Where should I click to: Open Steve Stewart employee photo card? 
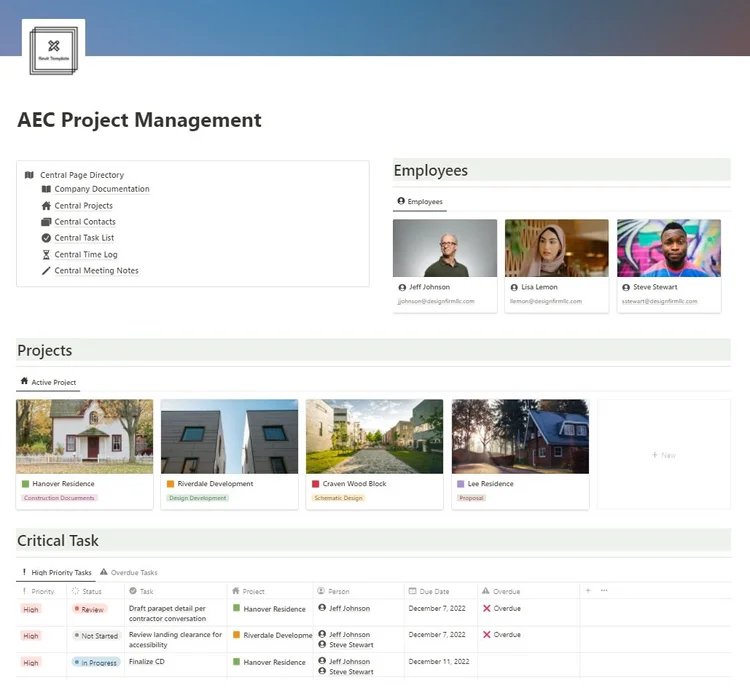pyautogui.click(x=669, y=248)
